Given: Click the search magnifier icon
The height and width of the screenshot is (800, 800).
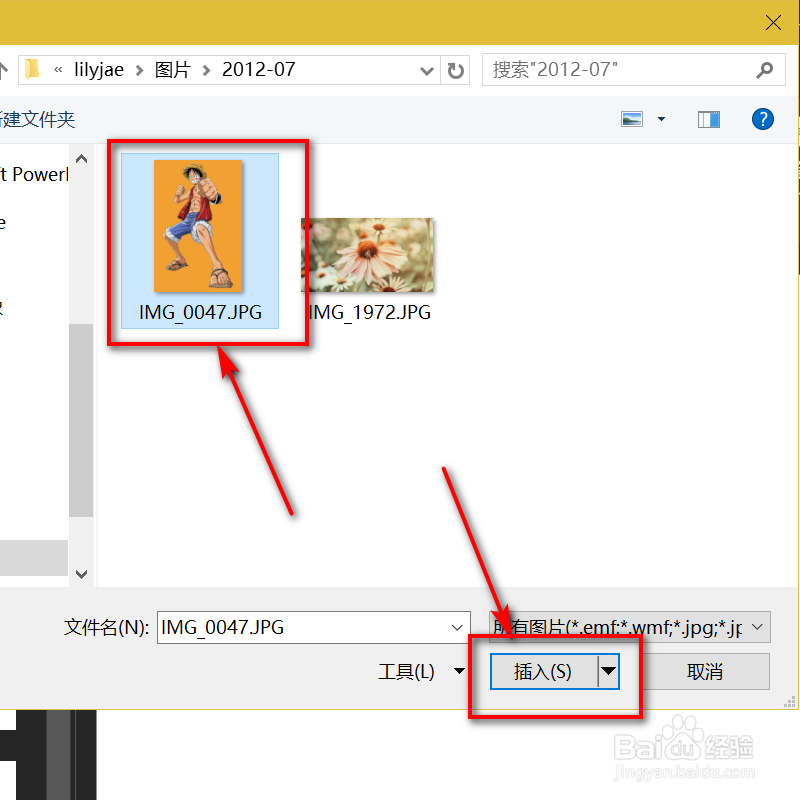Looking at the screenshot, I should coord(764,70).
